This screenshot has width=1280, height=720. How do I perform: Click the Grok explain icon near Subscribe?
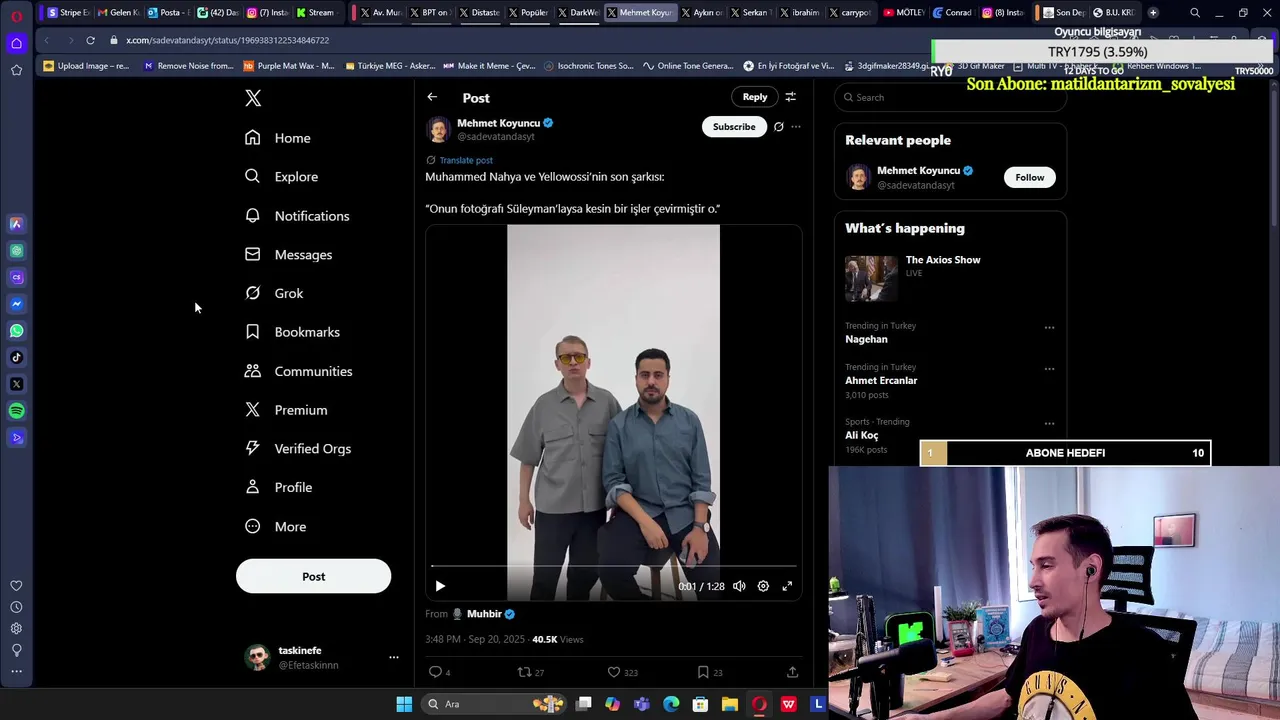pyautogui.click(x=778, y=127)
